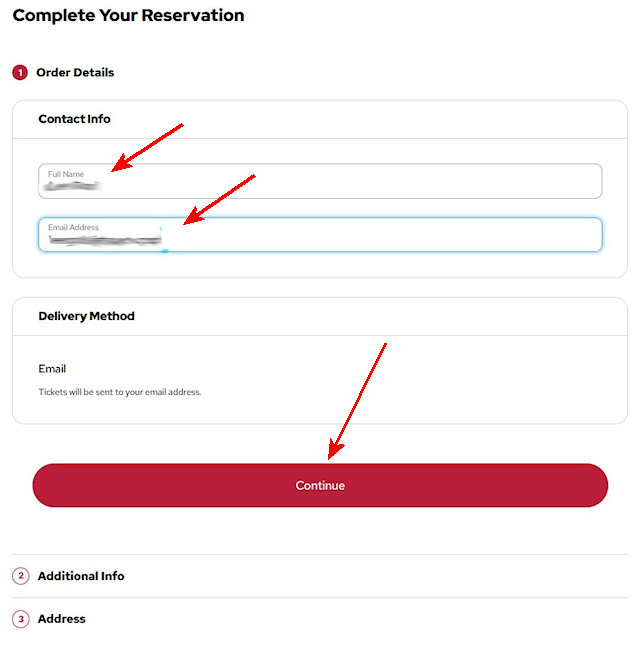Click the 'Tickets will be sent' note
This screenshot has height=653, width=643.
click(120, 392)
